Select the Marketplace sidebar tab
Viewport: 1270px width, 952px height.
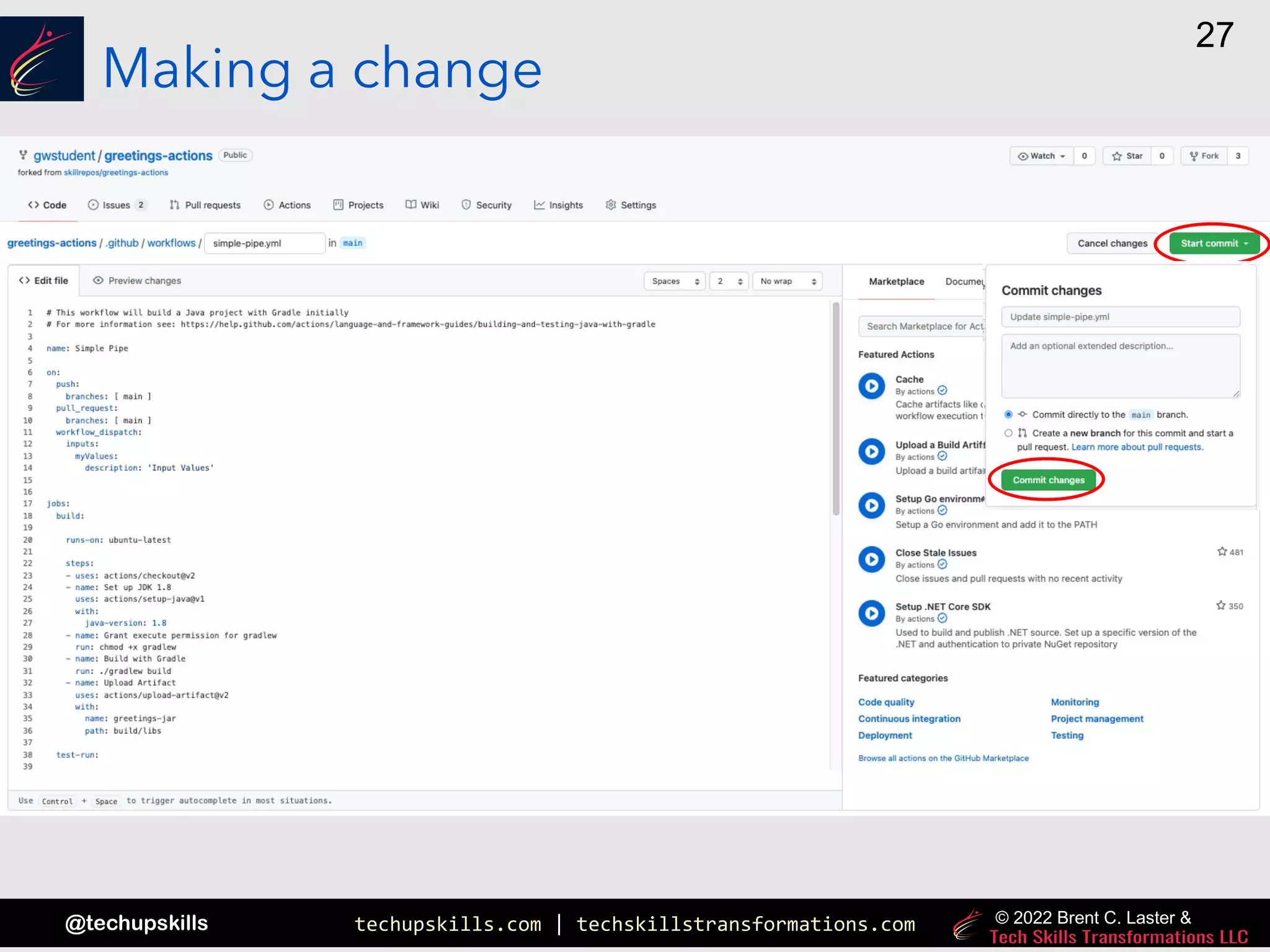point(897,282)
